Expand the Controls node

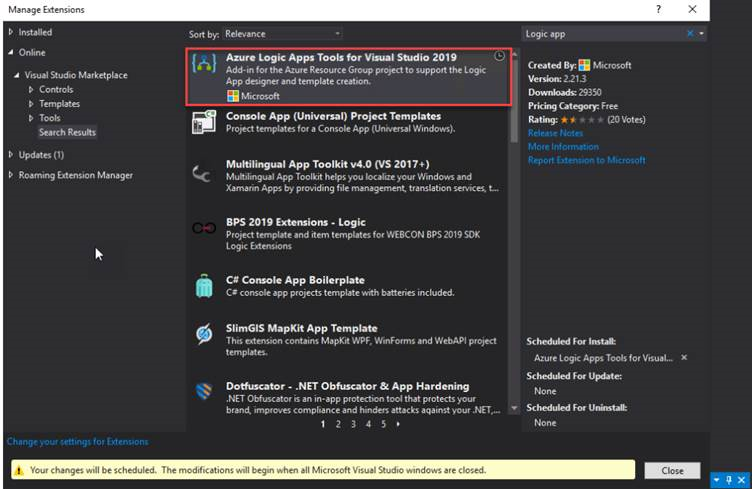click(31, 89)
